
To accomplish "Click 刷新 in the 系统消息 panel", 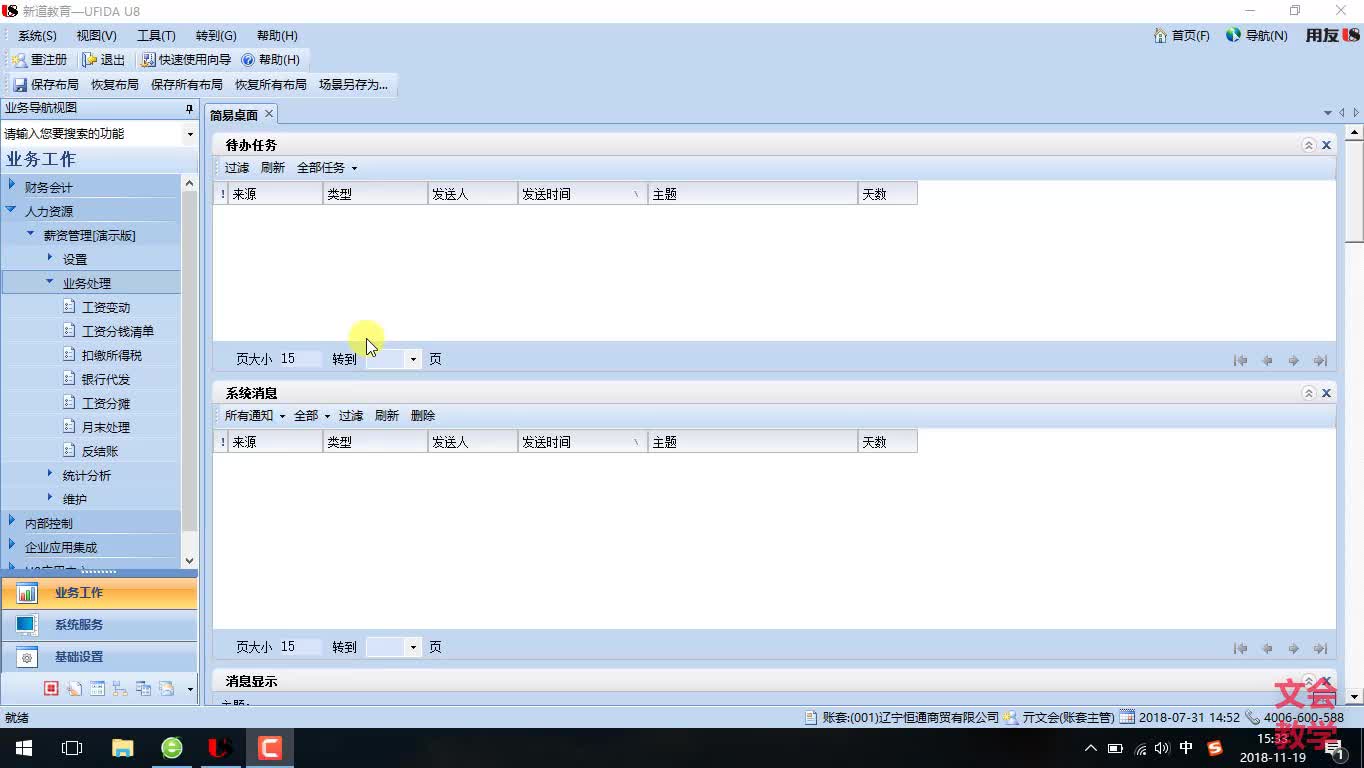I will pos(386,415).
